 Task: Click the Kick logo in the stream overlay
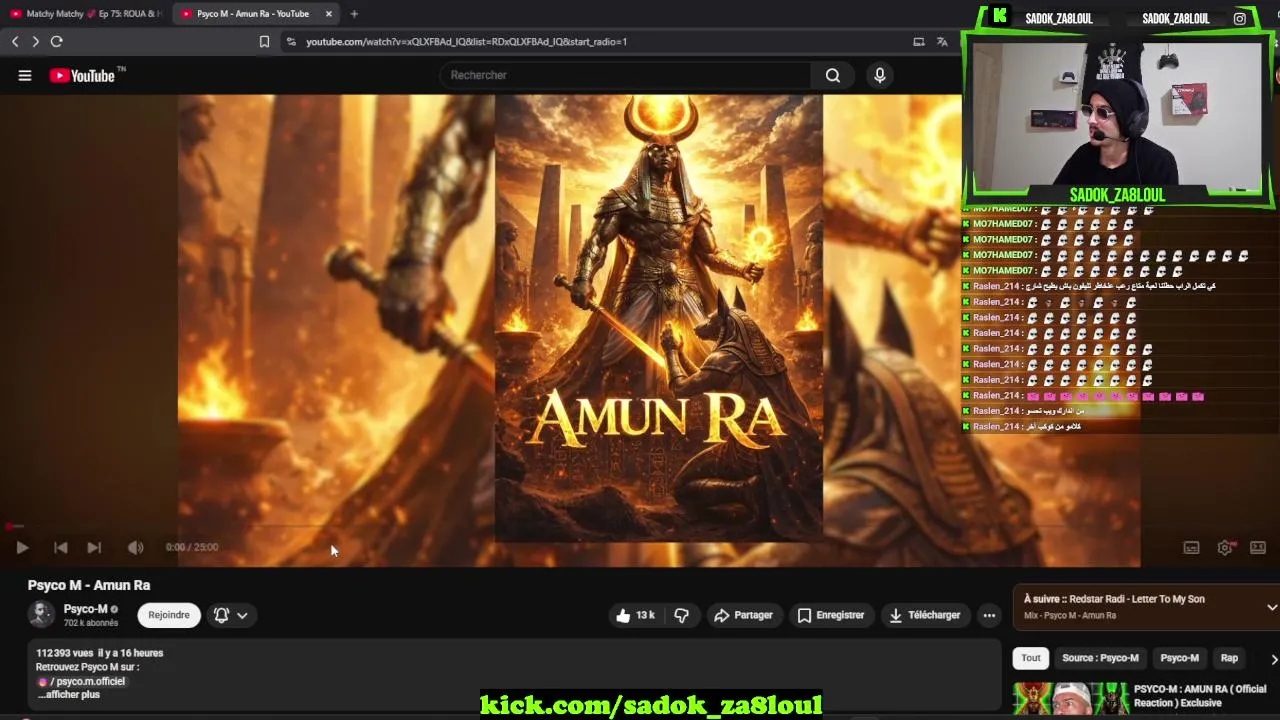coord(1000,17)
